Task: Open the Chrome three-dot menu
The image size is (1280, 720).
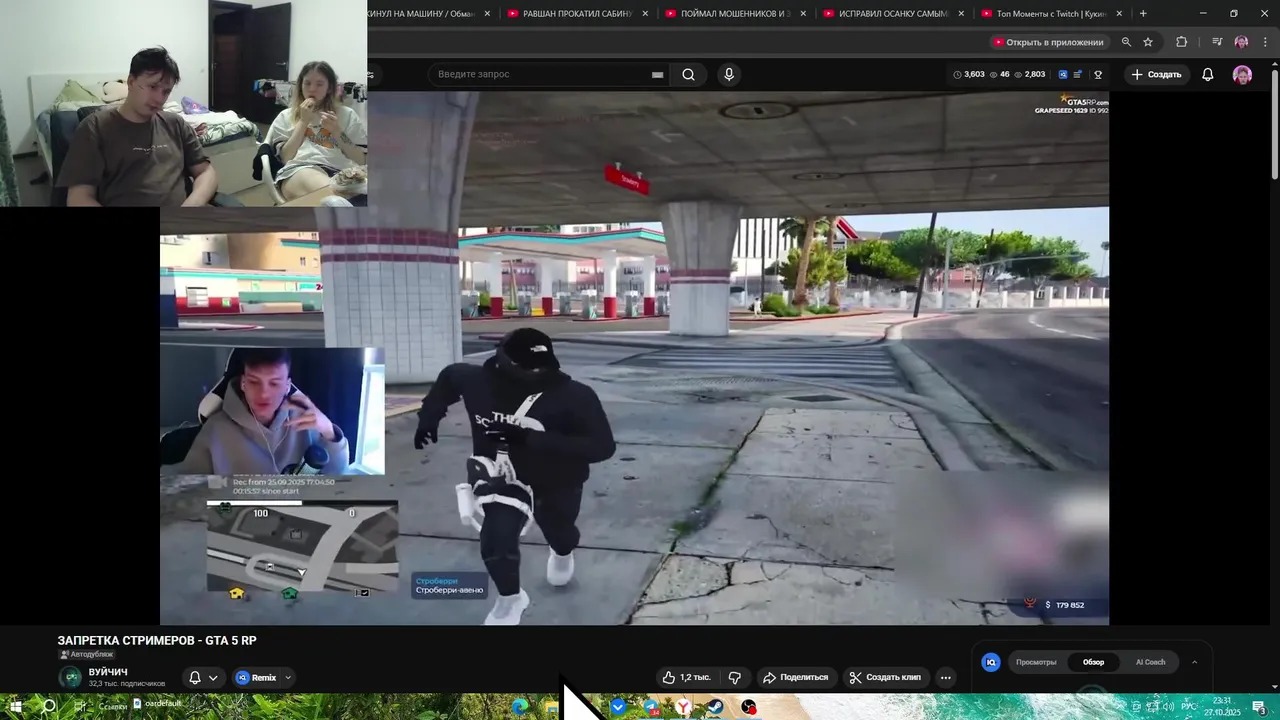Action: click(x=1265, y=42)
